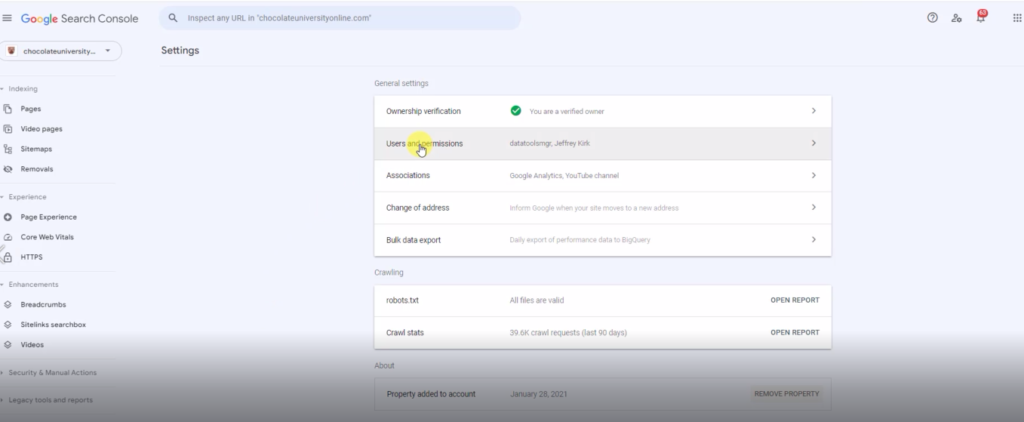Click the property favicon in selector
The width and height of the screenshot is (1024, 422).
point(11,51)
